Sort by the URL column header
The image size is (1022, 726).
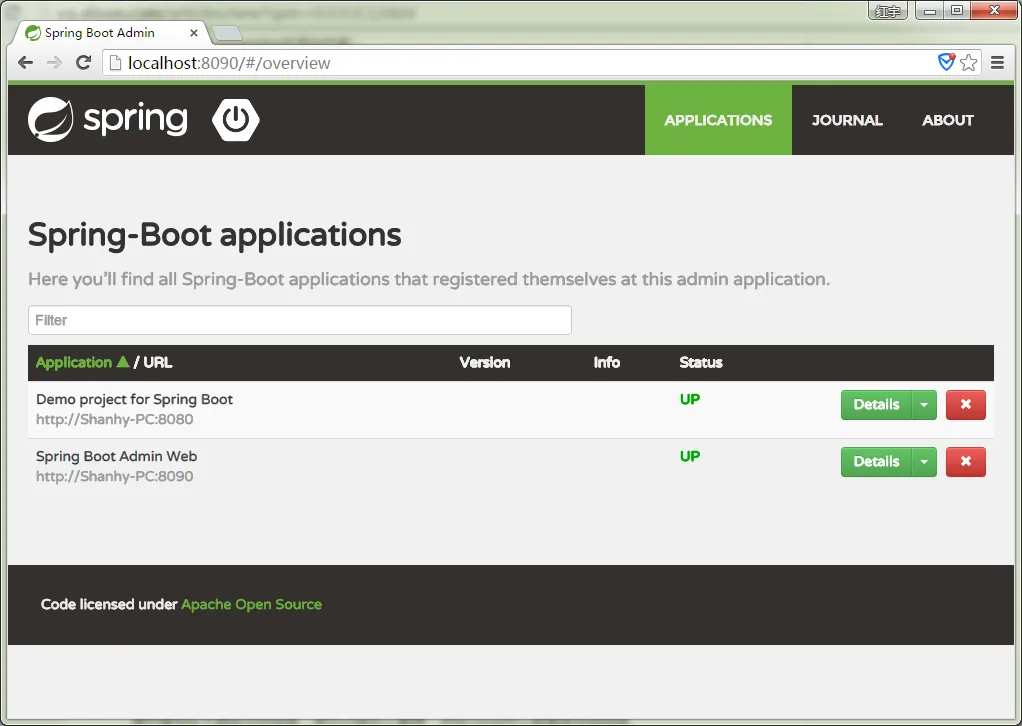click(158, 362)
